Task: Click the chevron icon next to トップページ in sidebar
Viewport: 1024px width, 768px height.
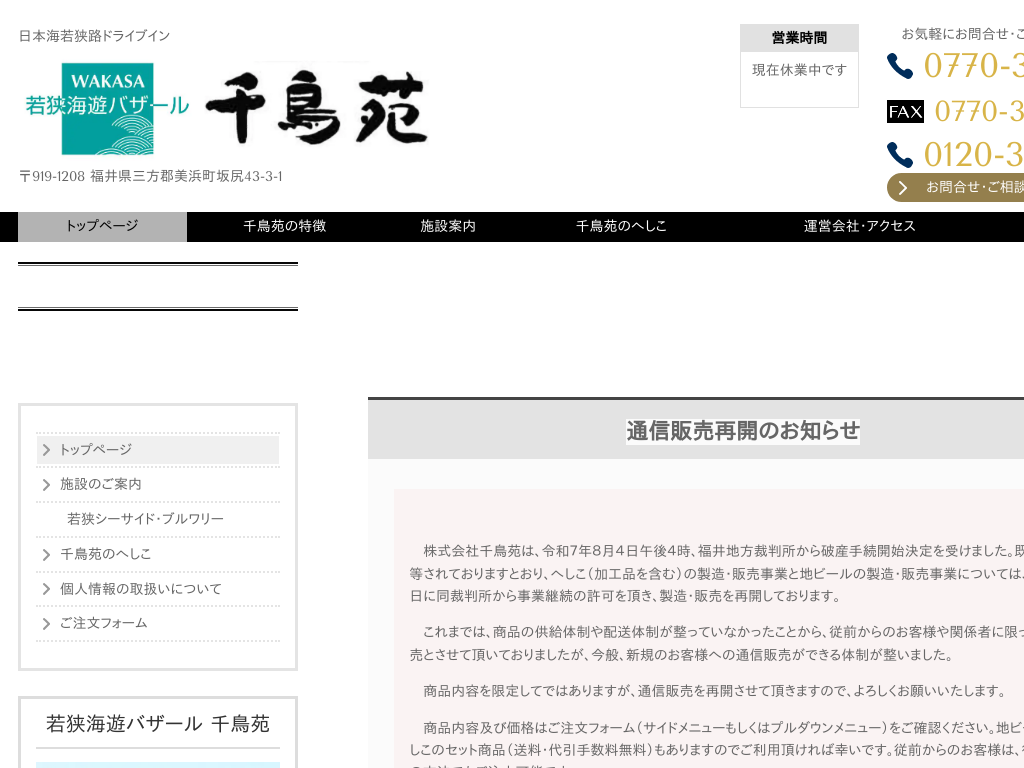Action: [x=46, y=449]
